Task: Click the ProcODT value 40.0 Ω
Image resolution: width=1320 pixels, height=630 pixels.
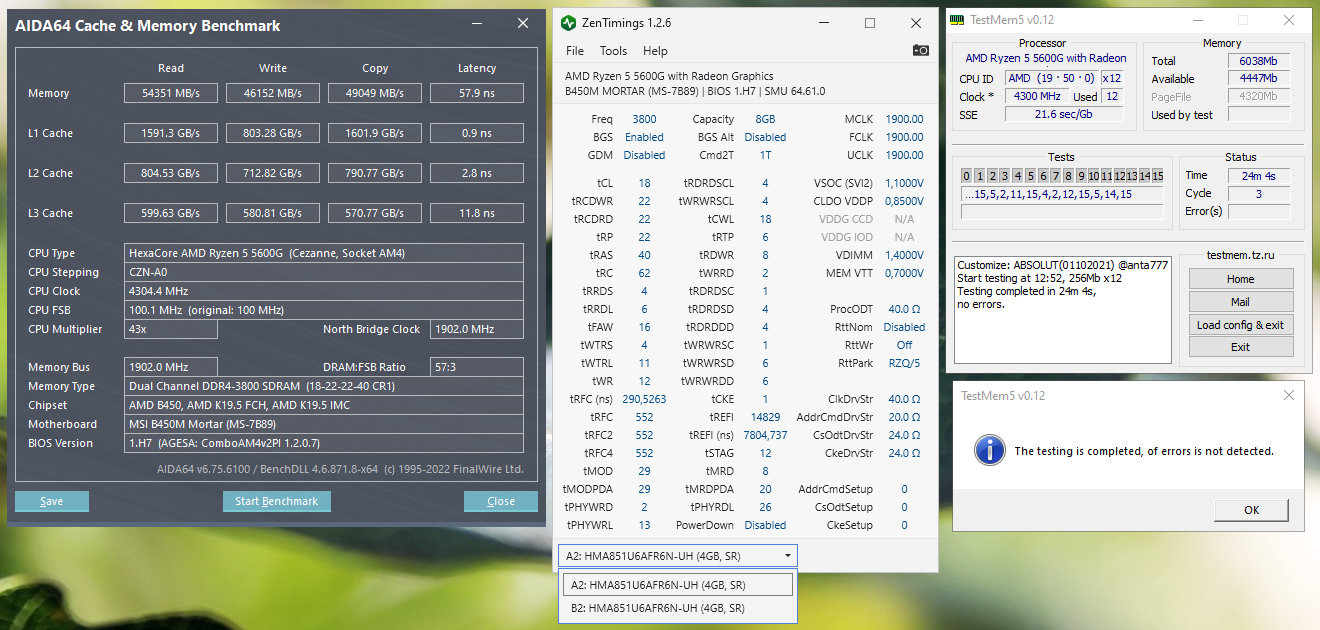Action: coord(904,309)
